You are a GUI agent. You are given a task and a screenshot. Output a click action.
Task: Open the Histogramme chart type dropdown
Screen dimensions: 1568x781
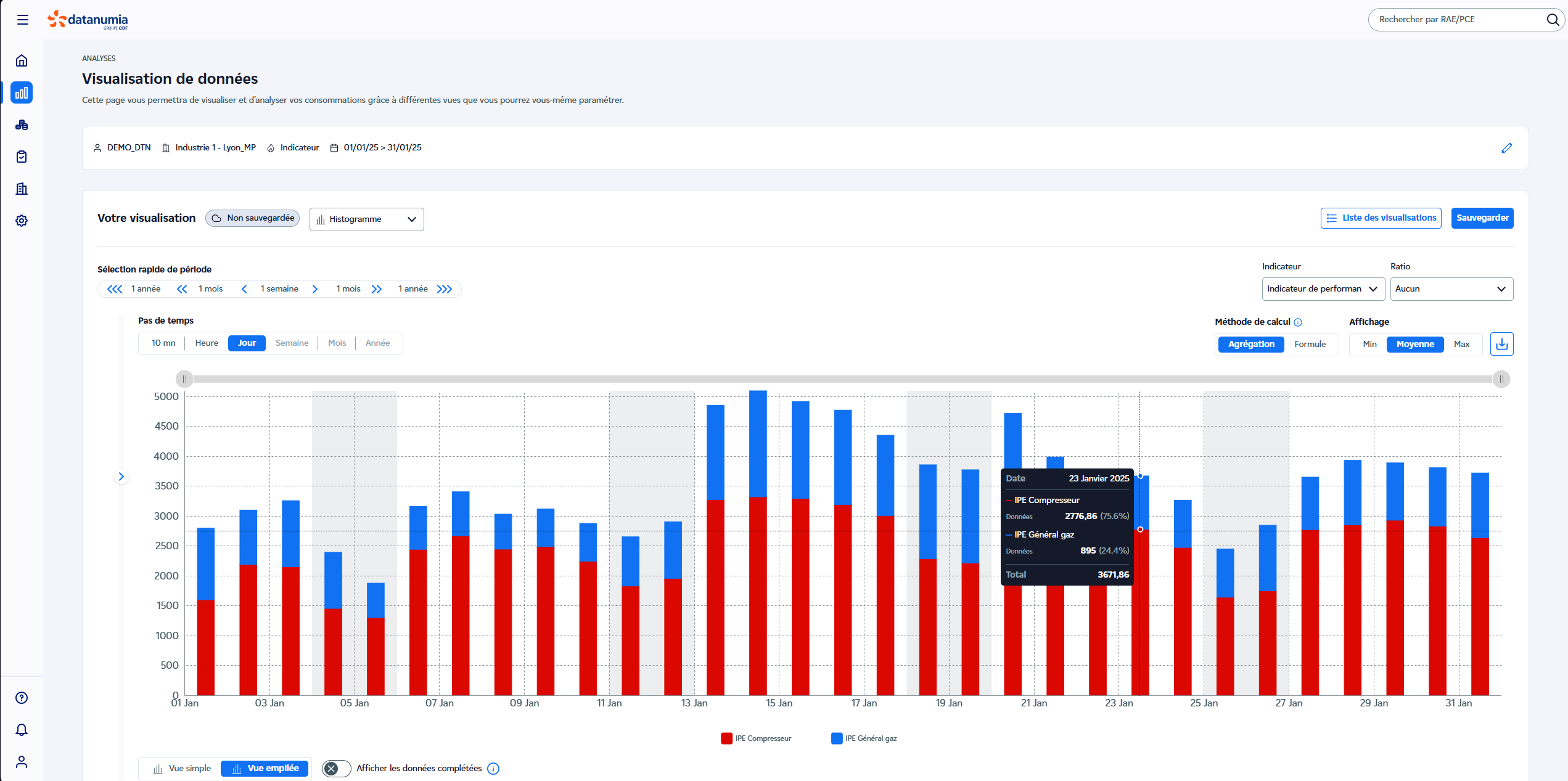[x=366, y=219]
